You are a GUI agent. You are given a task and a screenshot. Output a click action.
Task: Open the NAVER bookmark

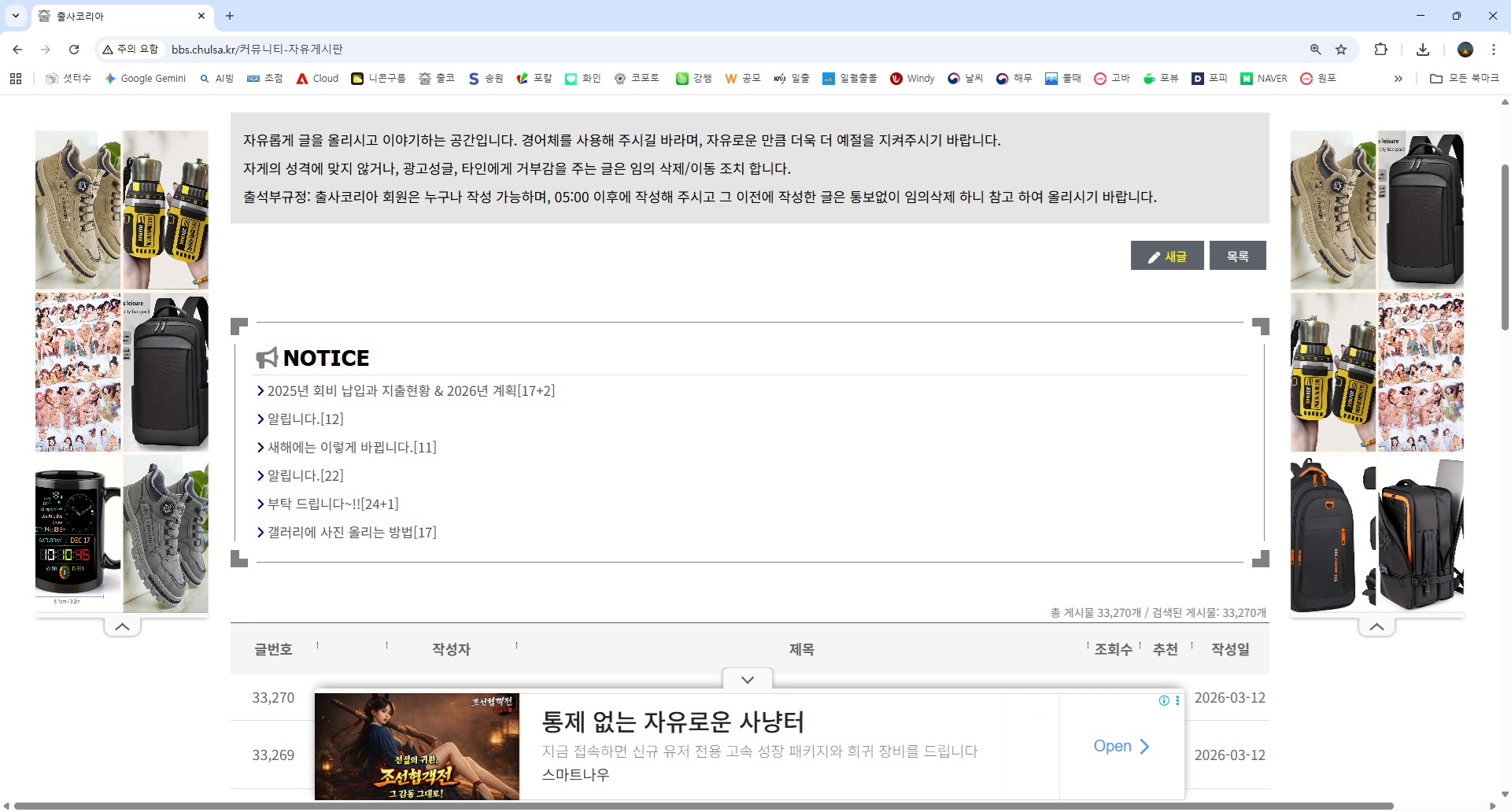coord(1264,79)
